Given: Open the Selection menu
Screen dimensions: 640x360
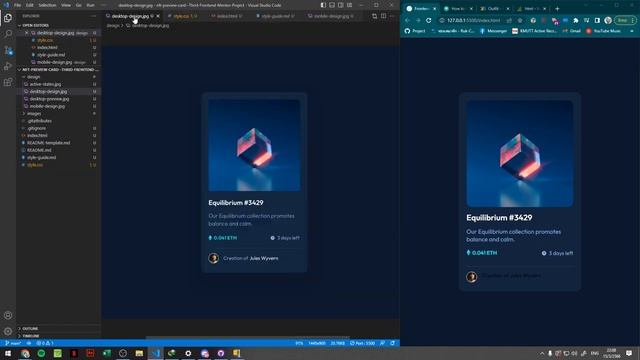Looking at the screenshot, I should pyautogui.click(x=47, y=5).
